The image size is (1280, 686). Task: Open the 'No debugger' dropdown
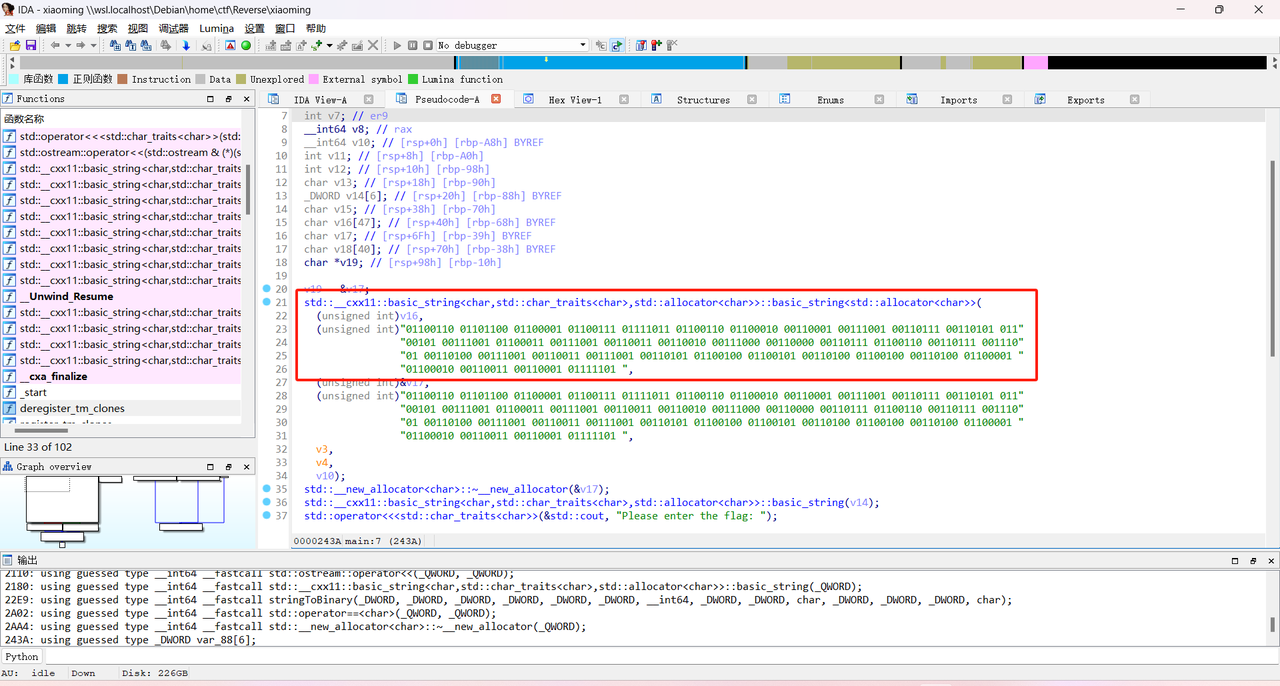(x=583, y=45)
